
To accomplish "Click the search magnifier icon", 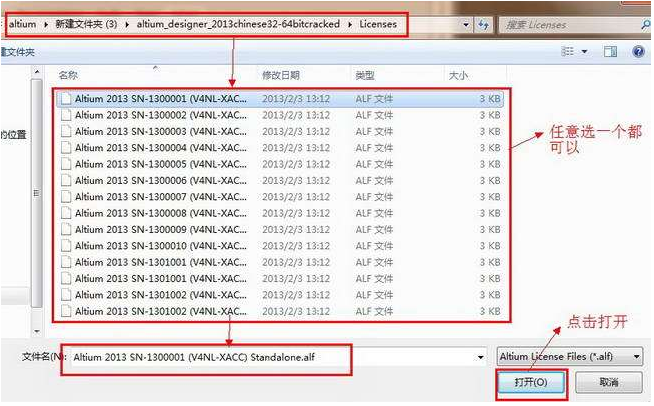I will (x=646, y=25).
